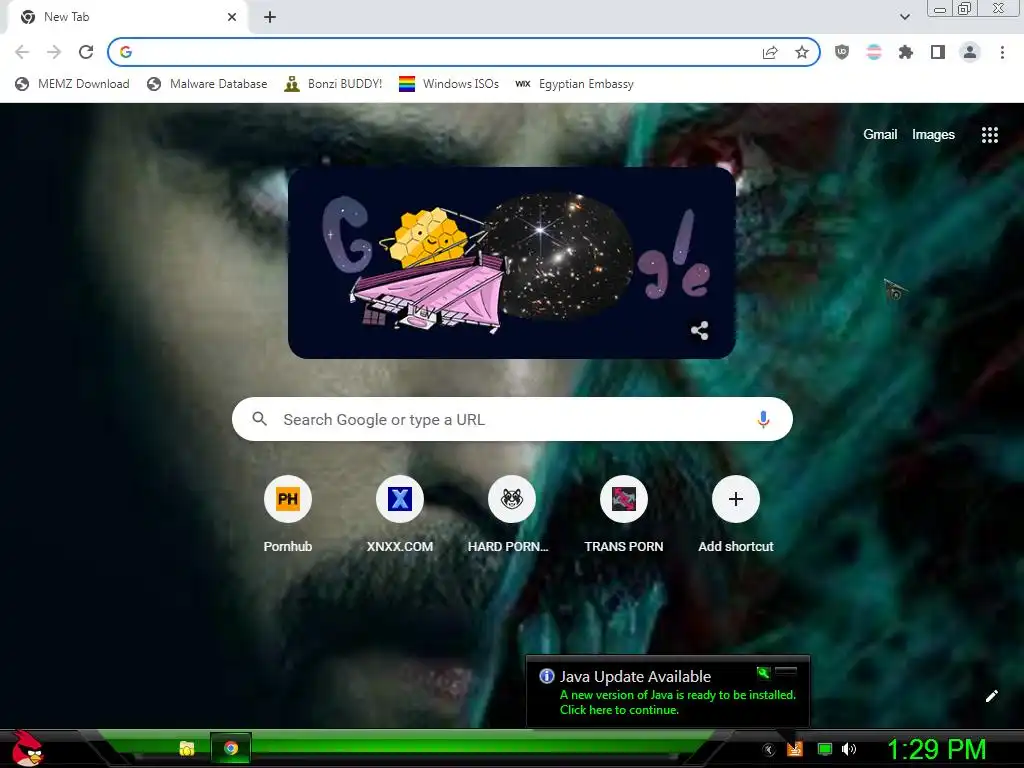Open MEMZ Download bookmark
This screenshot has width=1024, height=768.
pyautogui.click(x=72, y=84)
